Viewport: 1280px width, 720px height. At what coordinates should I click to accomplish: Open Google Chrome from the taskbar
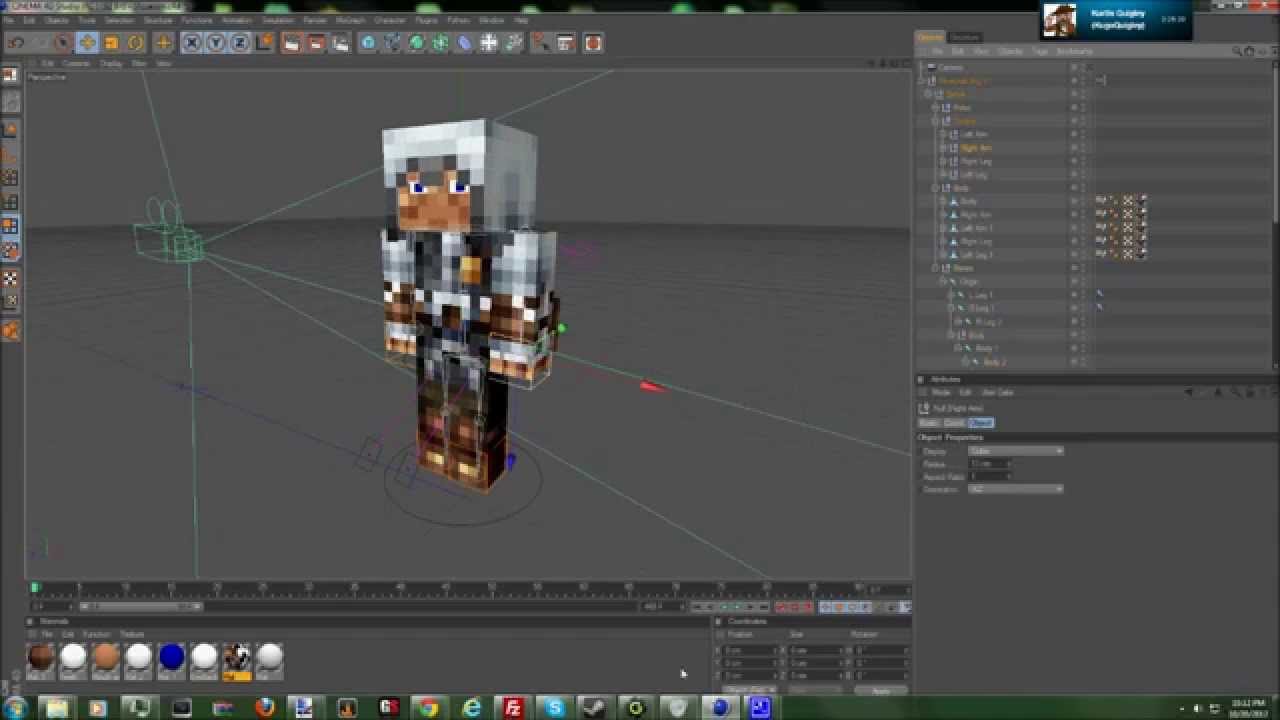[x=428, y=708]
